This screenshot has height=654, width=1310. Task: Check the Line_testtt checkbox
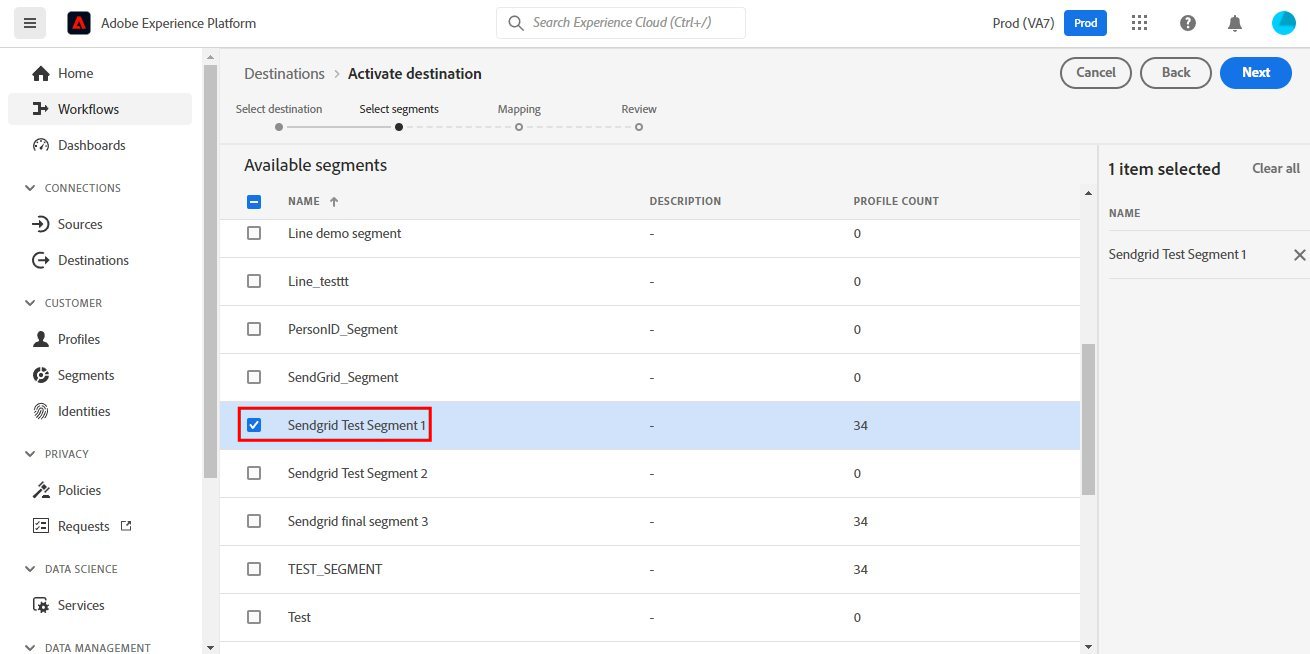(x=254, y=281)
